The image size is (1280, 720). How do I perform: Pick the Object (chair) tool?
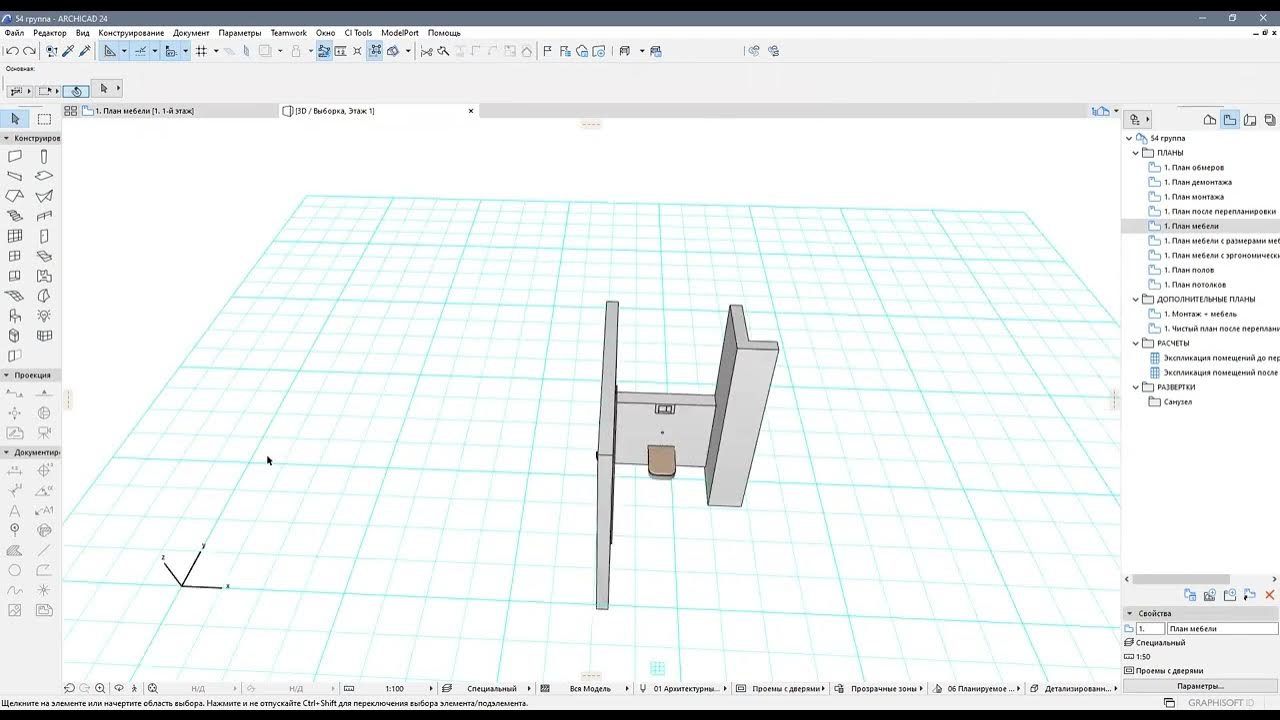tap(15, 316)
